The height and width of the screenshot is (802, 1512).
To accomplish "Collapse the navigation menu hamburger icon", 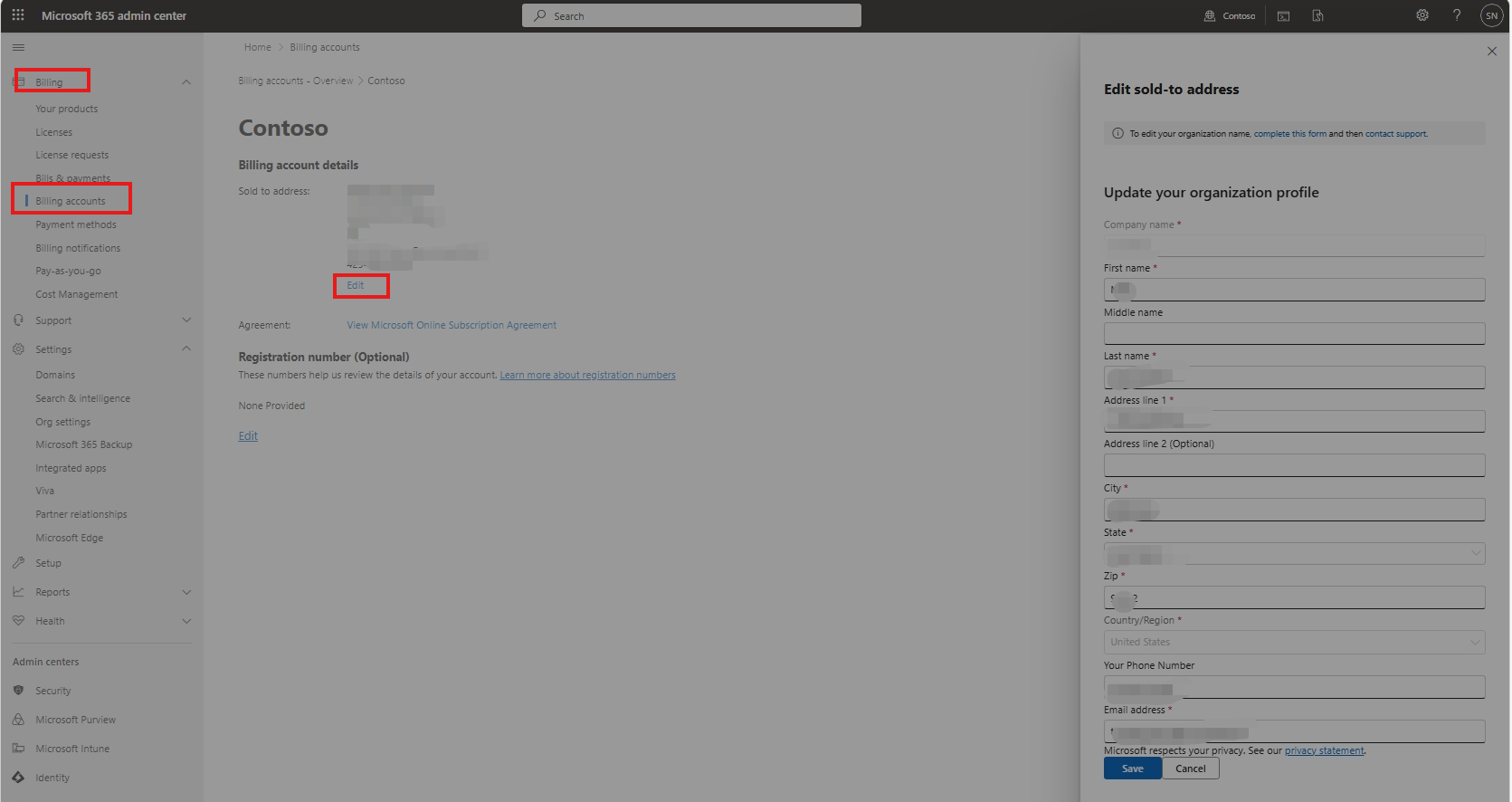I will (x=18, y=47).
